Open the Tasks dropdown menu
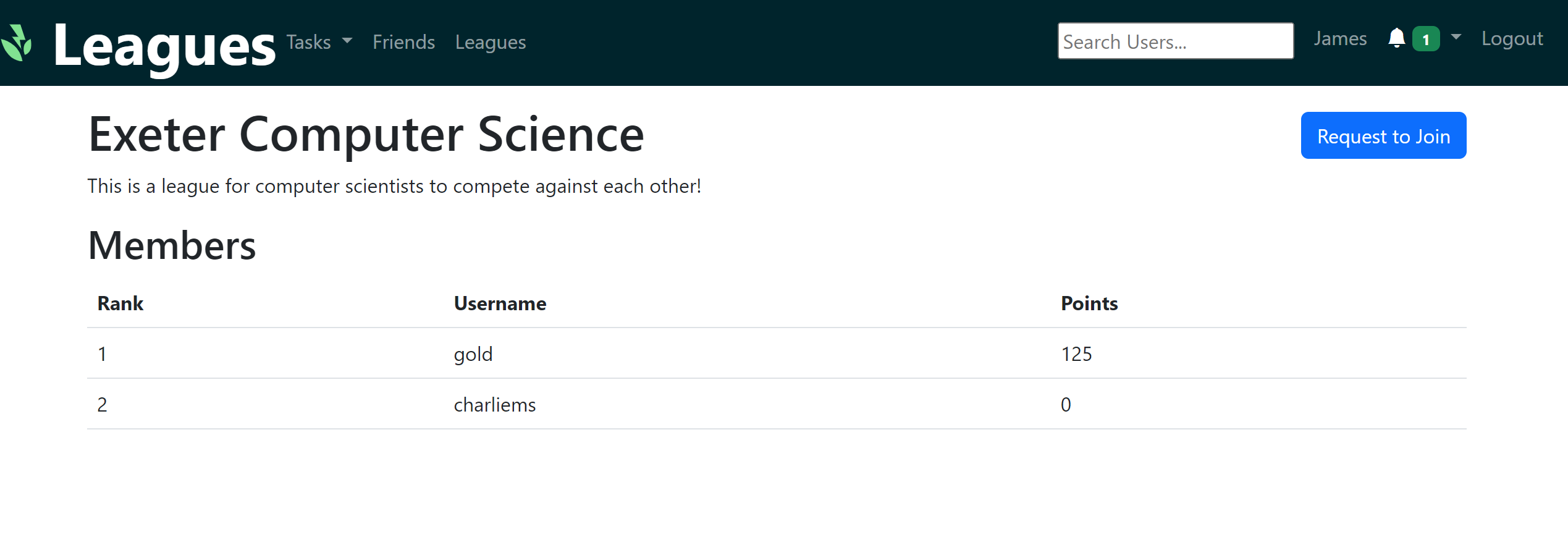 click(319, 42)
